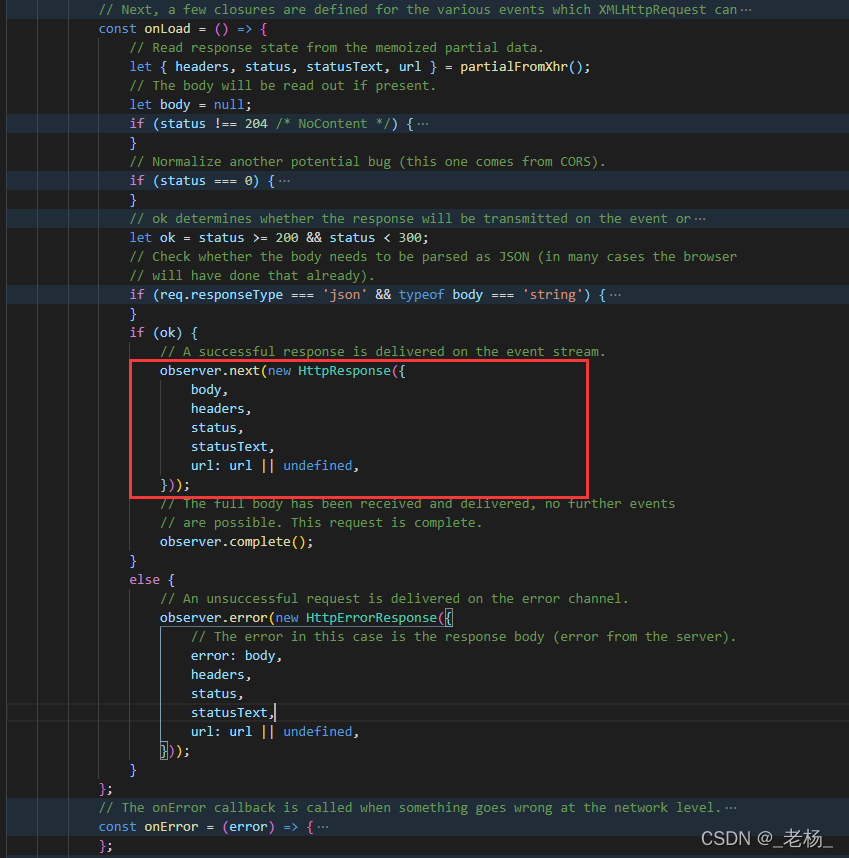849x858 pixels.
Task: Click 'HttpResponse' class name
Action: [x=344, y=371]
